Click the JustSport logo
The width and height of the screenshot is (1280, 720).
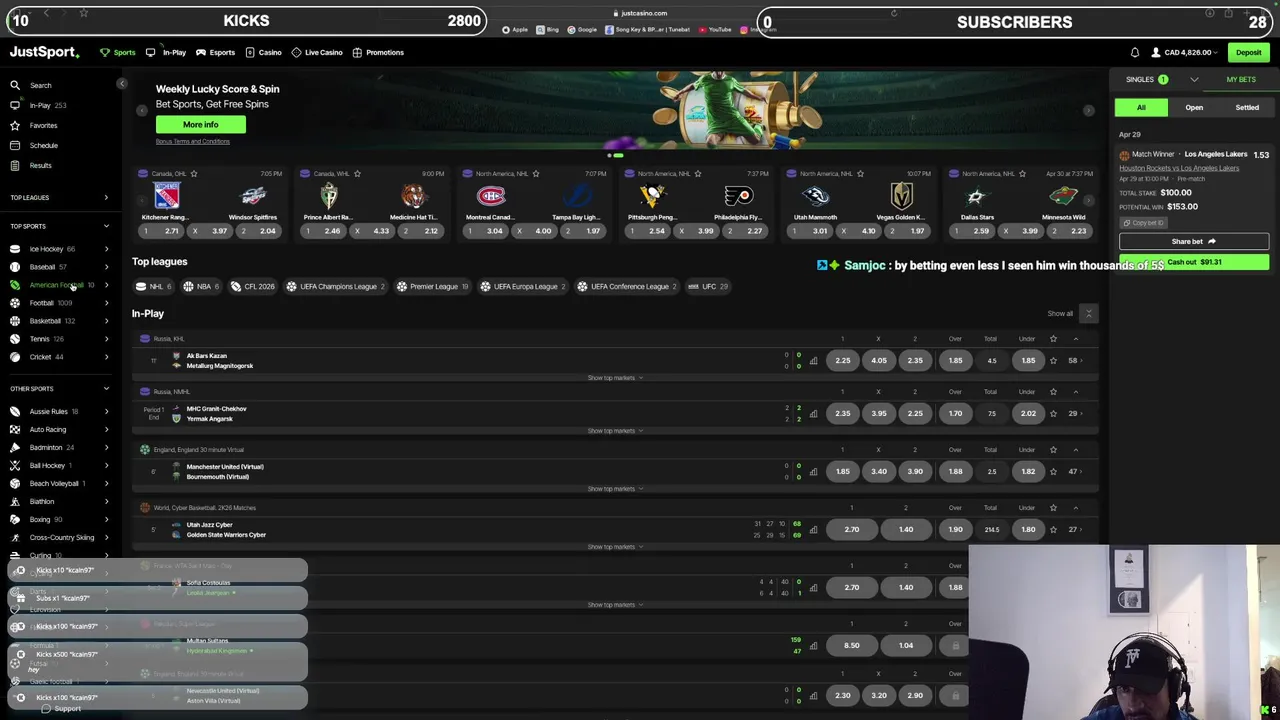pyautogui.click(x=44, y=52)
